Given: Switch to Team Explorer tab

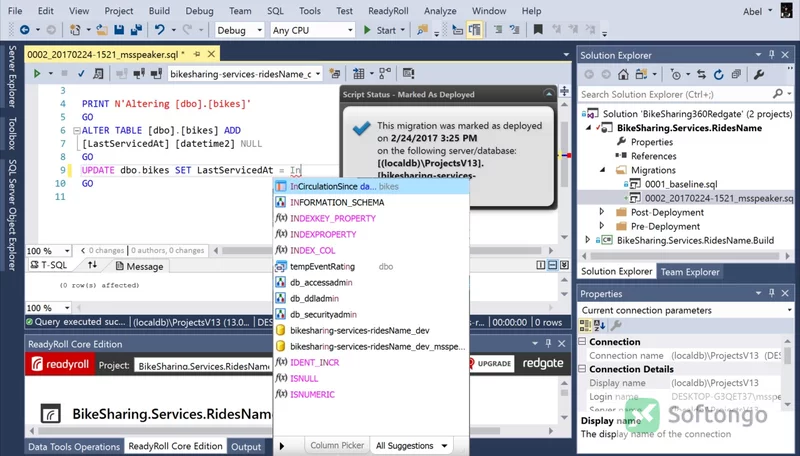Looking at the screenshot, I should (x=690, y=272).
